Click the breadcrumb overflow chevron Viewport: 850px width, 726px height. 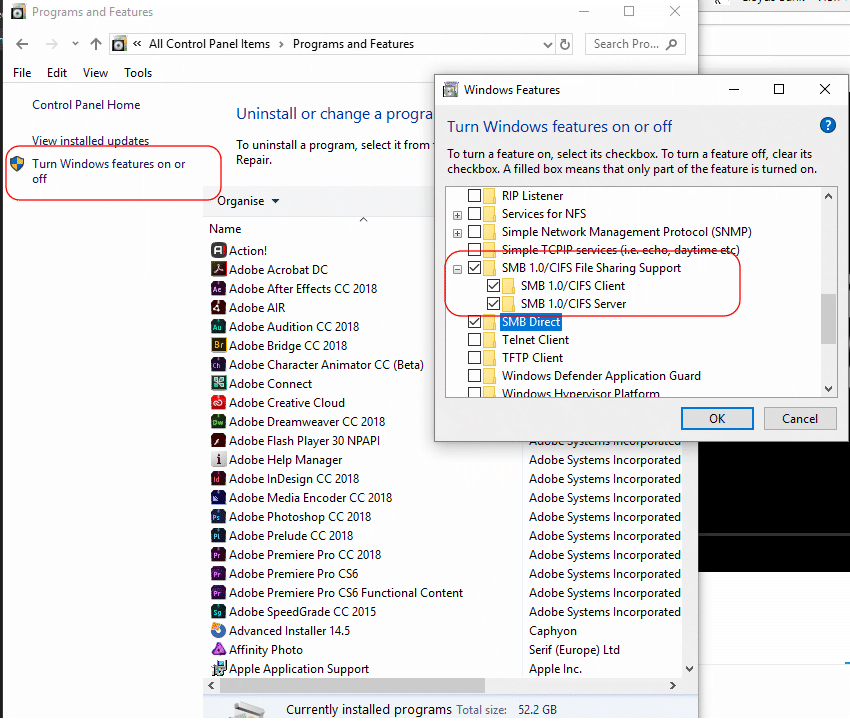[137, 43]
